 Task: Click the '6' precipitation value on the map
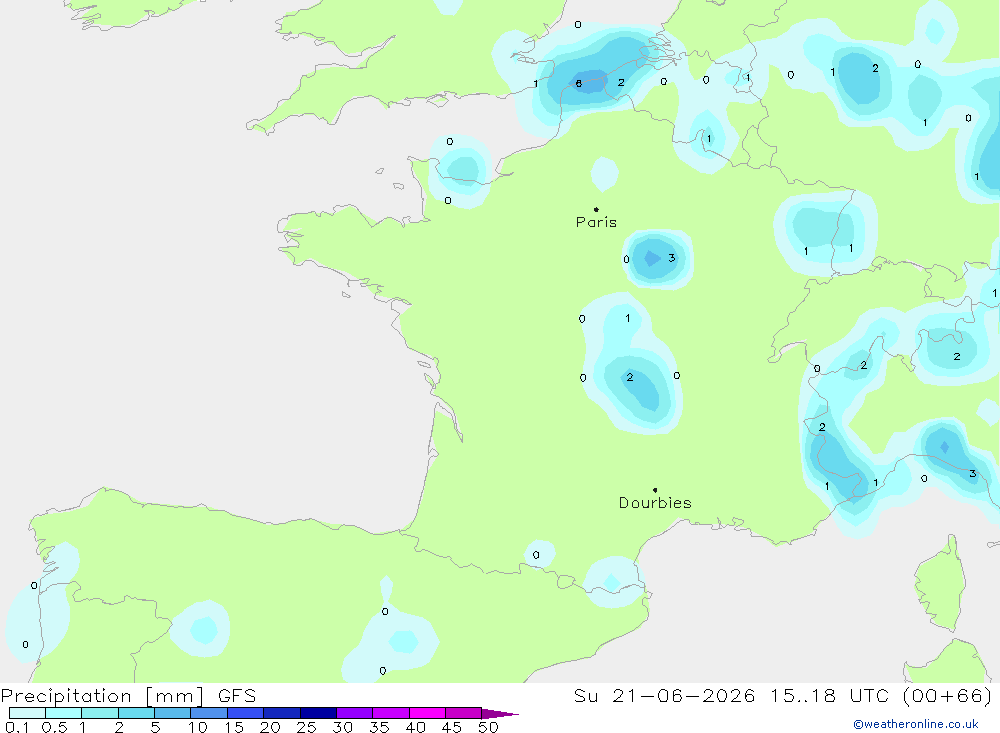click(x=578, y=84)
